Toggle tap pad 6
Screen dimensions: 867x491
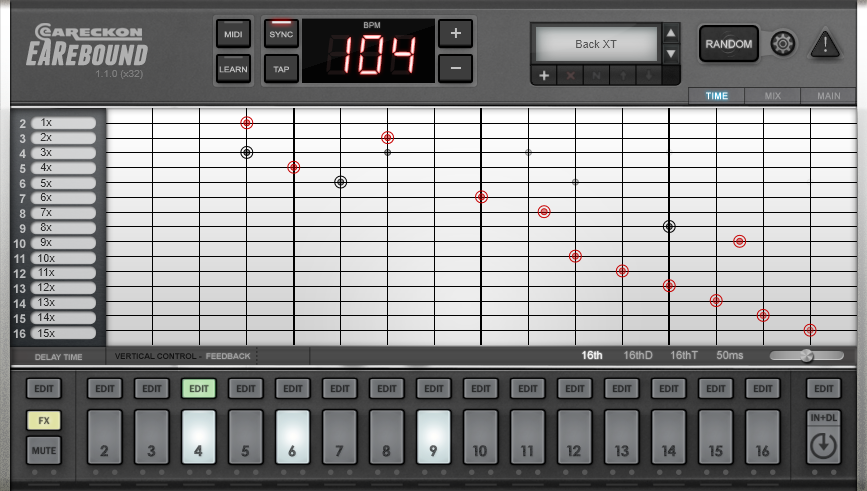(x=293, y=436)
